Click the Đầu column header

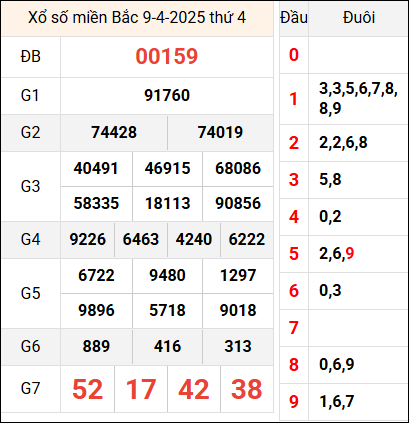click(x=294, y=17)
